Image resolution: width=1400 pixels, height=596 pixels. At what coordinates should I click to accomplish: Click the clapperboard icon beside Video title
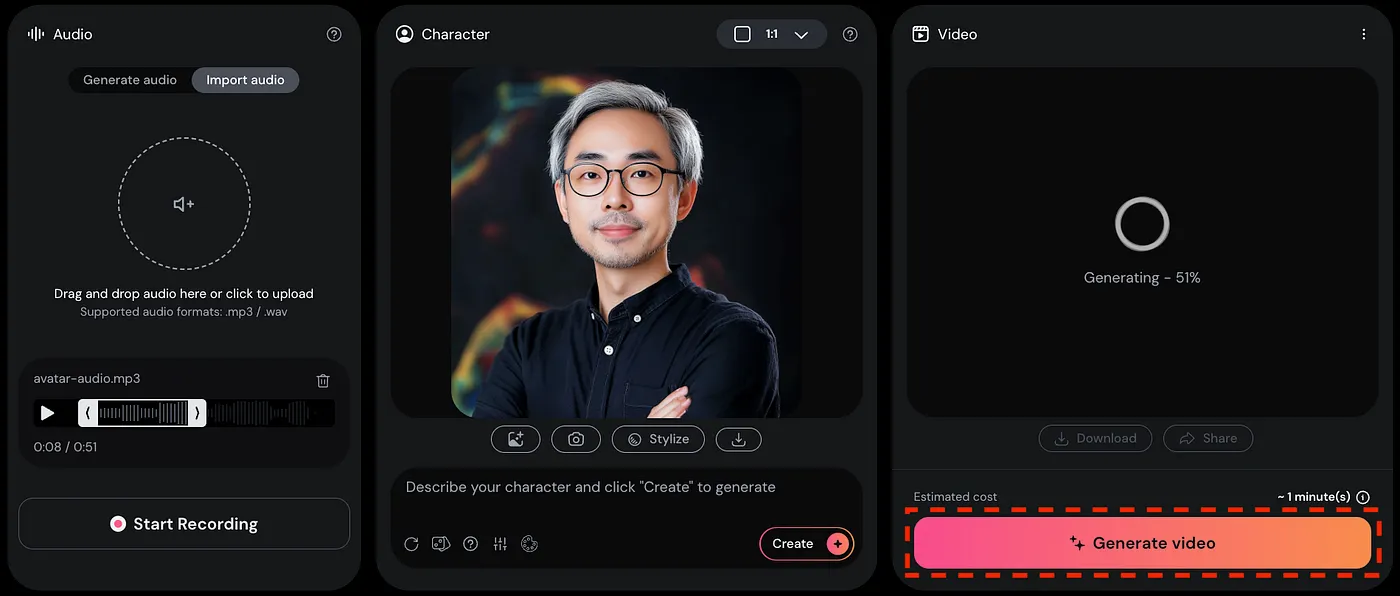921,34
